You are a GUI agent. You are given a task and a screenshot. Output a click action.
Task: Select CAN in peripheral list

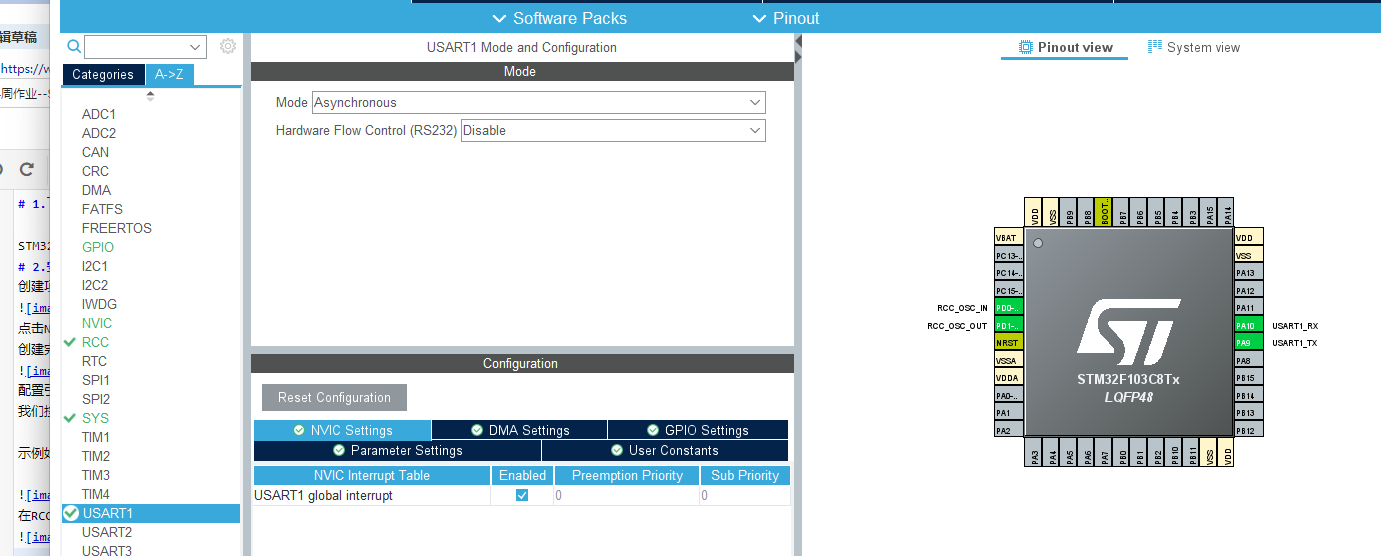coord(96,152)
